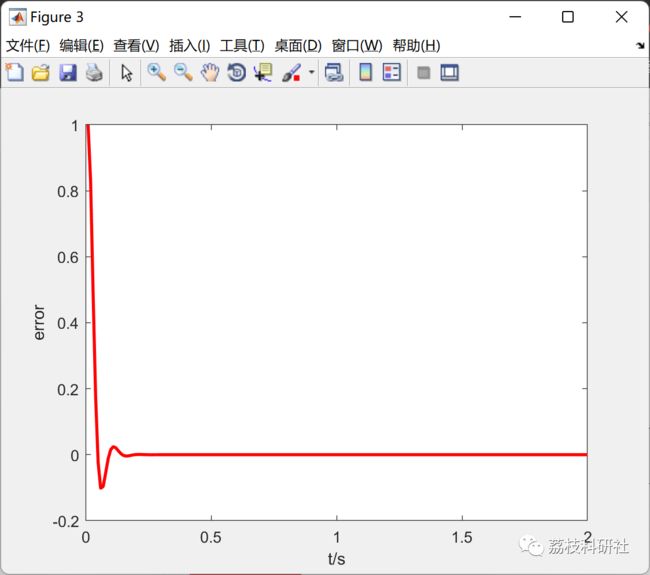The height and width of the screenshot is (575, 650).
Task: Save the figure using the floppy disk icon
Action: pos(68,73)
